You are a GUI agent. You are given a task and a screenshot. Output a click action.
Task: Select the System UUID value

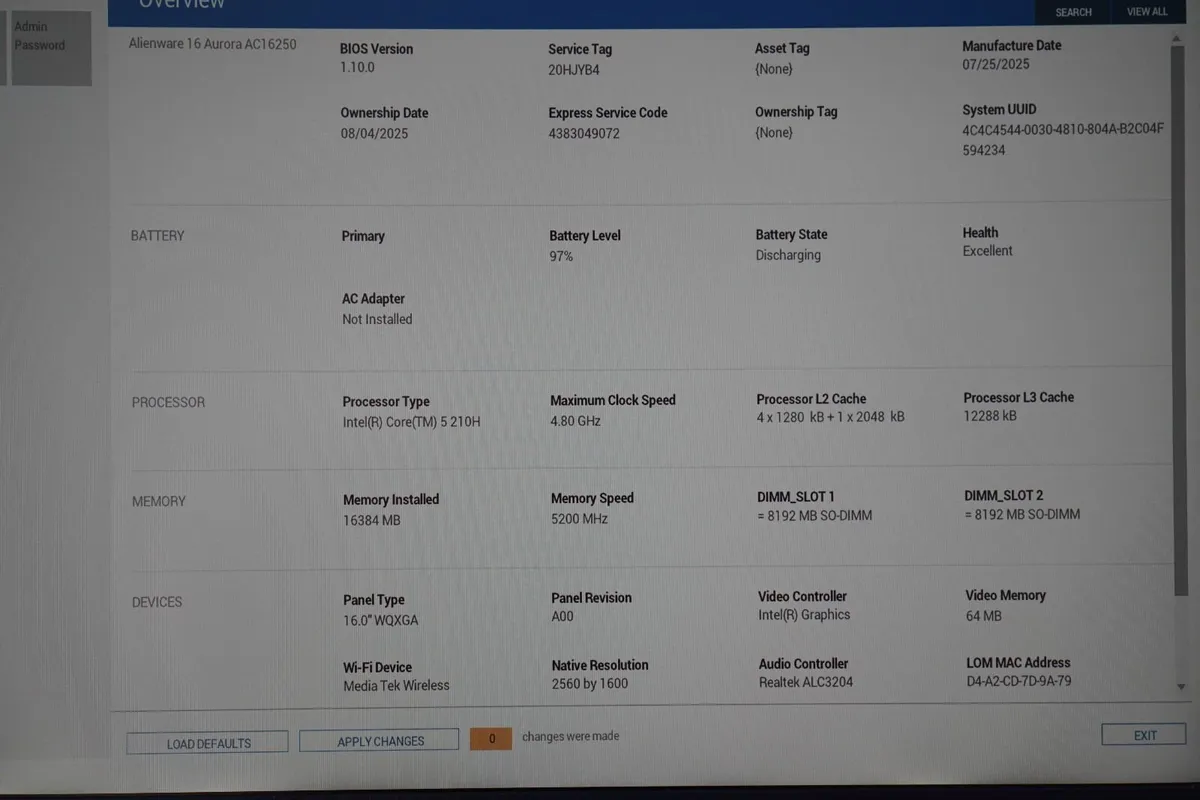[1063, 140]
